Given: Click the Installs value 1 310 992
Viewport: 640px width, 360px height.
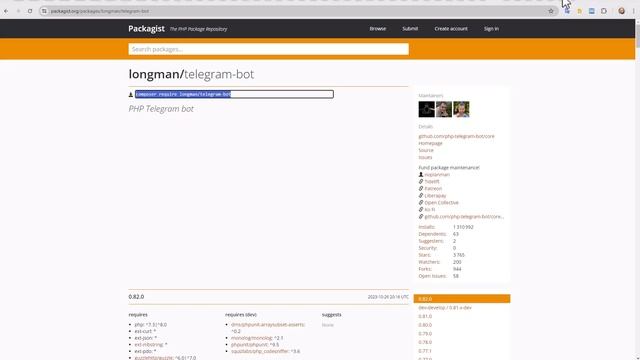Looking at the screenshot, I should tap(463, 227).
